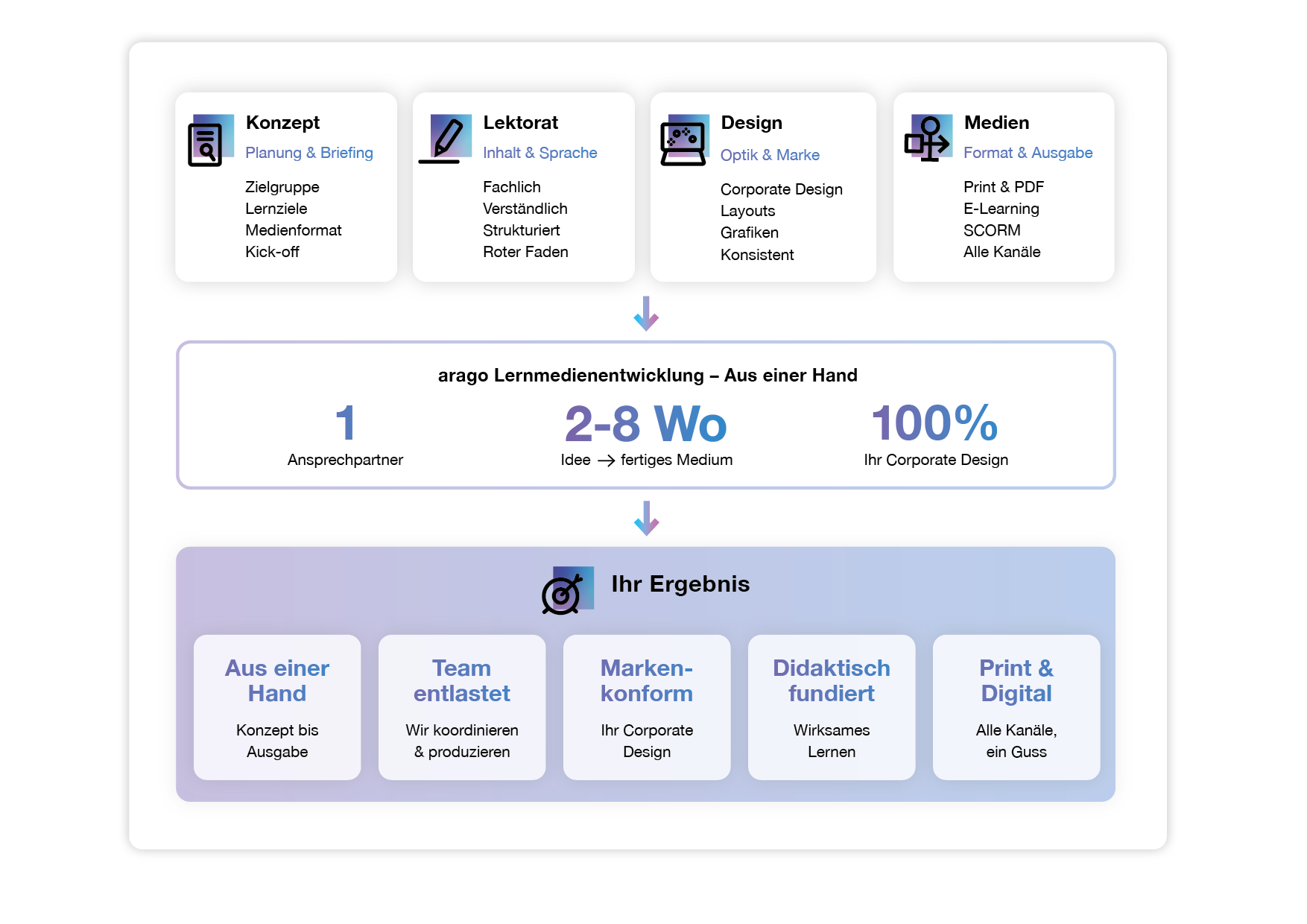Click Strukturiert in the Lektorat card
Screen dimensions: 1307x924
tap(522, 230)
